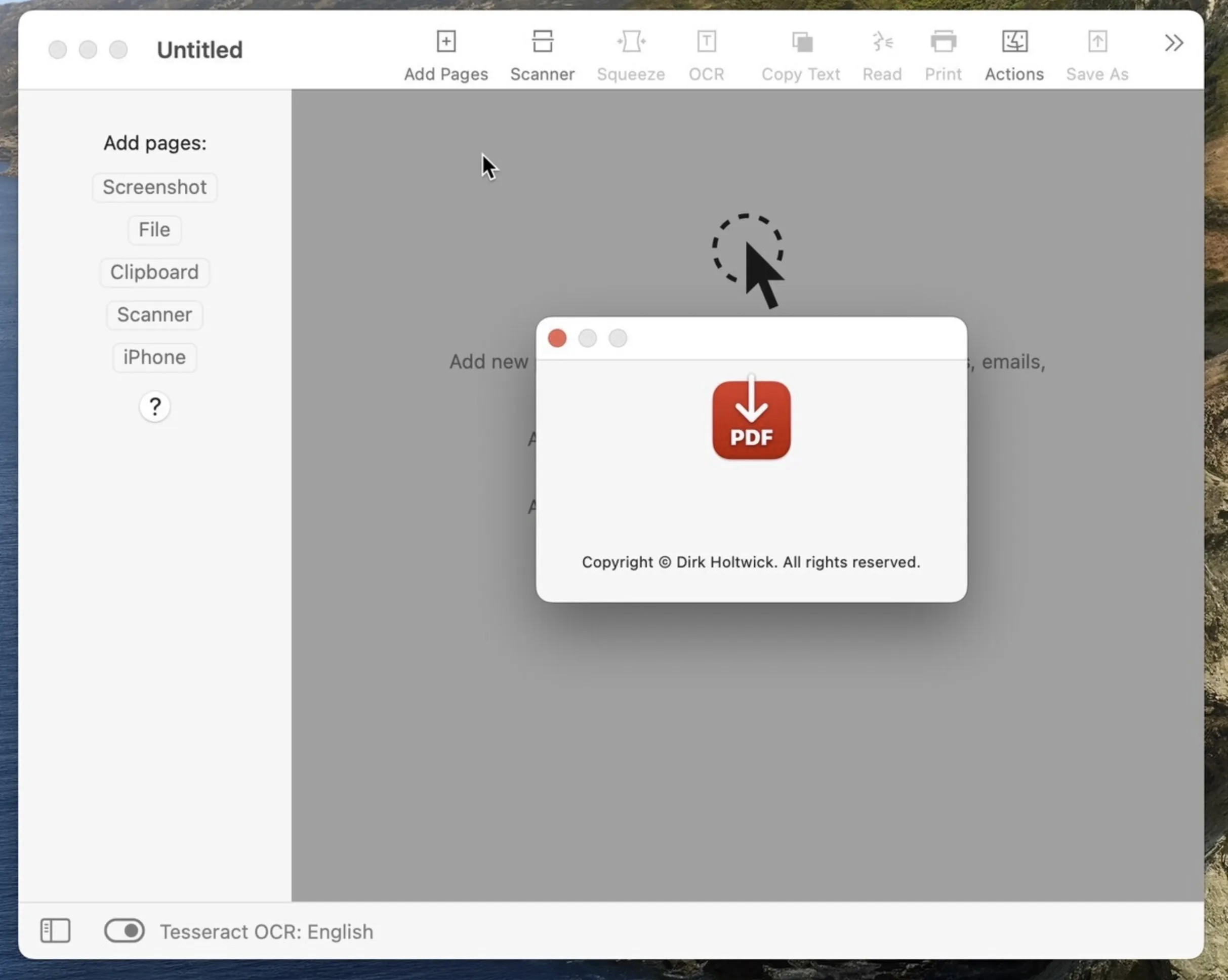Close the About dialog with red button
The width and height of the screenshot is (1228, 980).
pyautogui.click(x=557, y=338)
